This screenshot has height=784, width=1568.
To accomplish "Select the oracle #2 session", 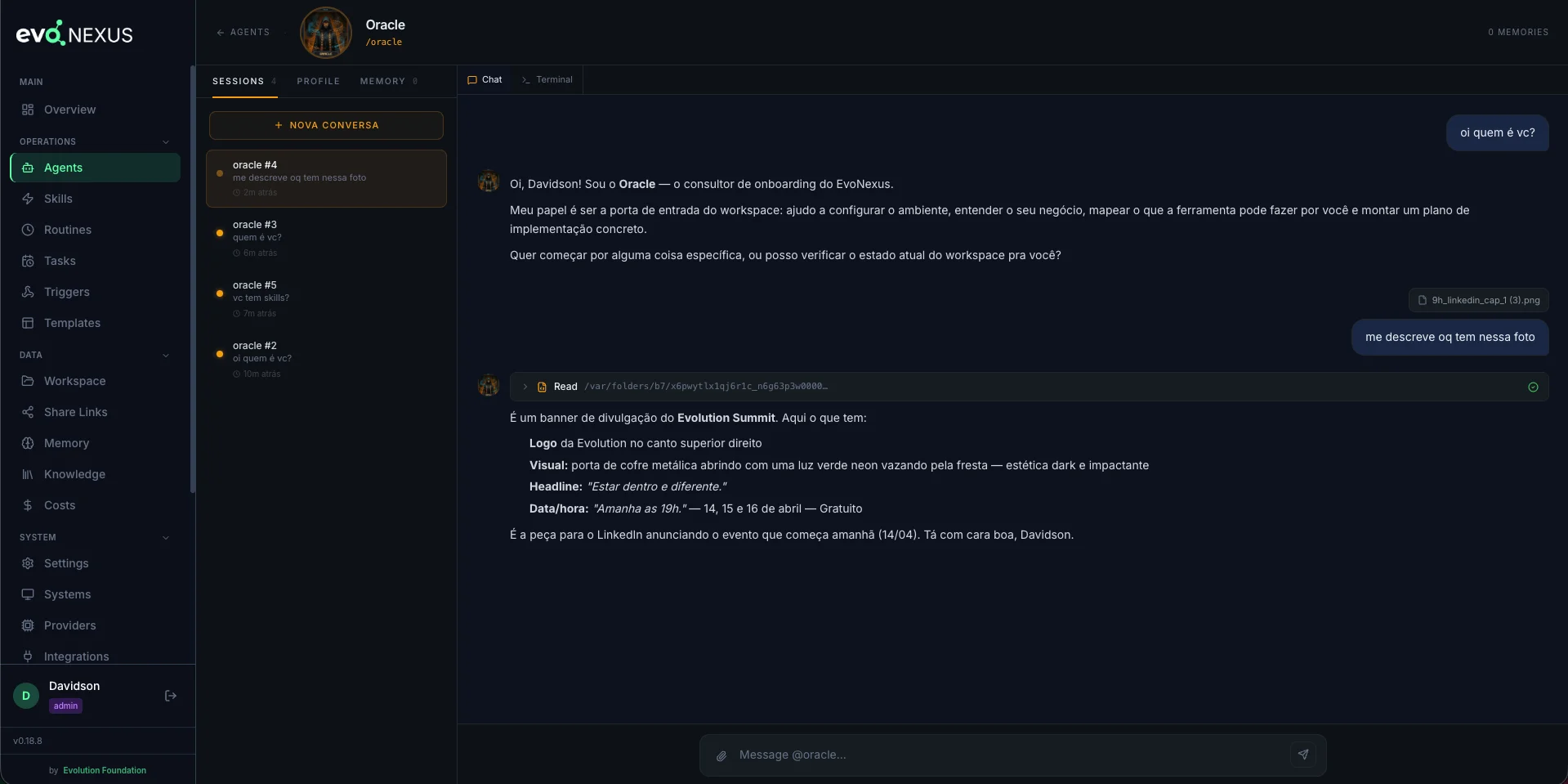I will pos(327,357).
